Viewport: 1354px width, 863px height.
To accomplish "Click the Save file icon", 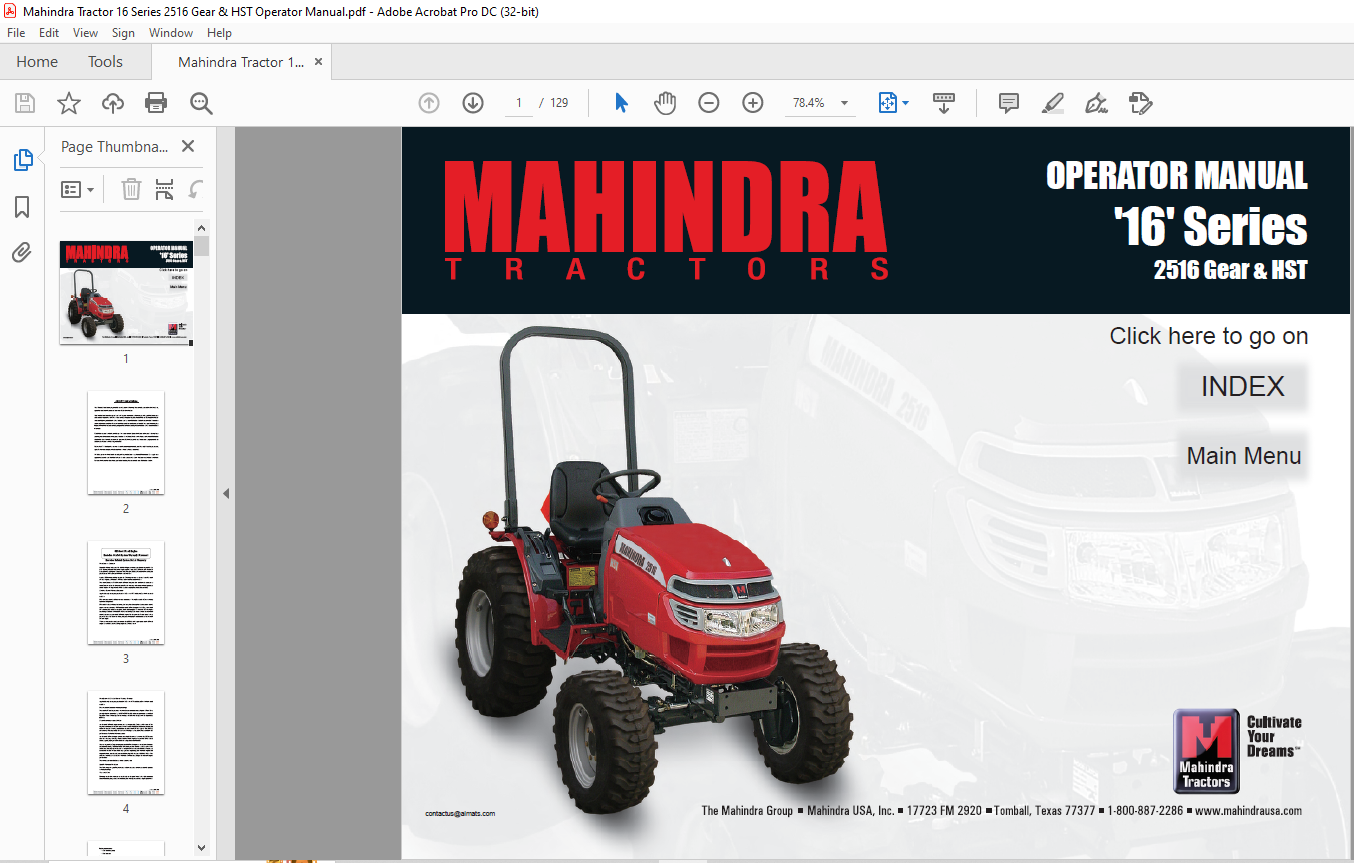I will [25, 103].
